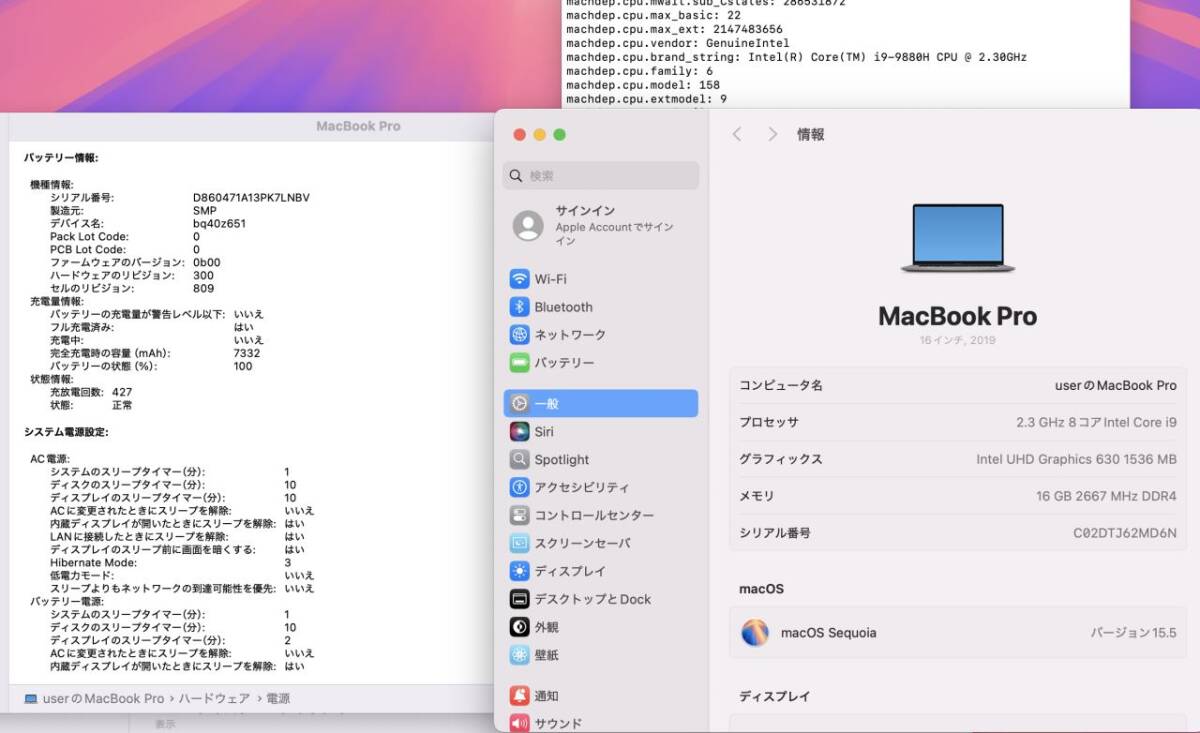This screenshot has height=733, width=1200.
Task: Open the 通知 bell icon
Action: [519, 696]
